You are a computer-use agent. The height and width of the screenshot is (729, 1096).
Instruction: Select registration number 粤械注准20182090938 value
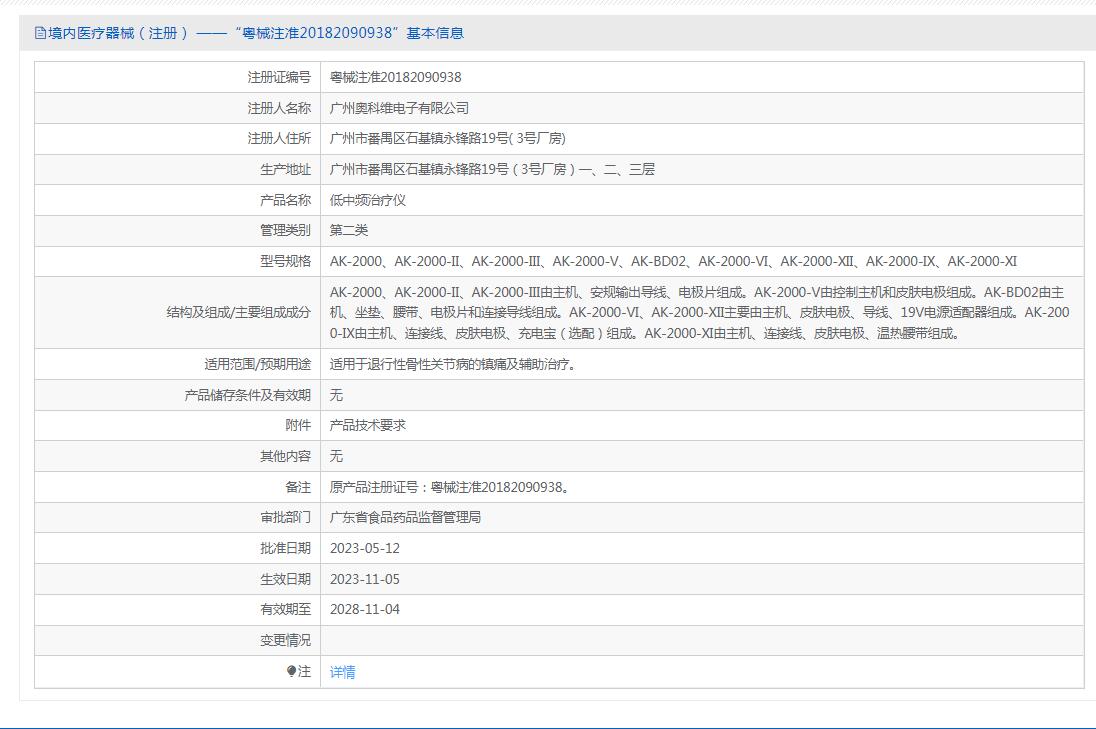pyautogui.click(x=395, y=77)
